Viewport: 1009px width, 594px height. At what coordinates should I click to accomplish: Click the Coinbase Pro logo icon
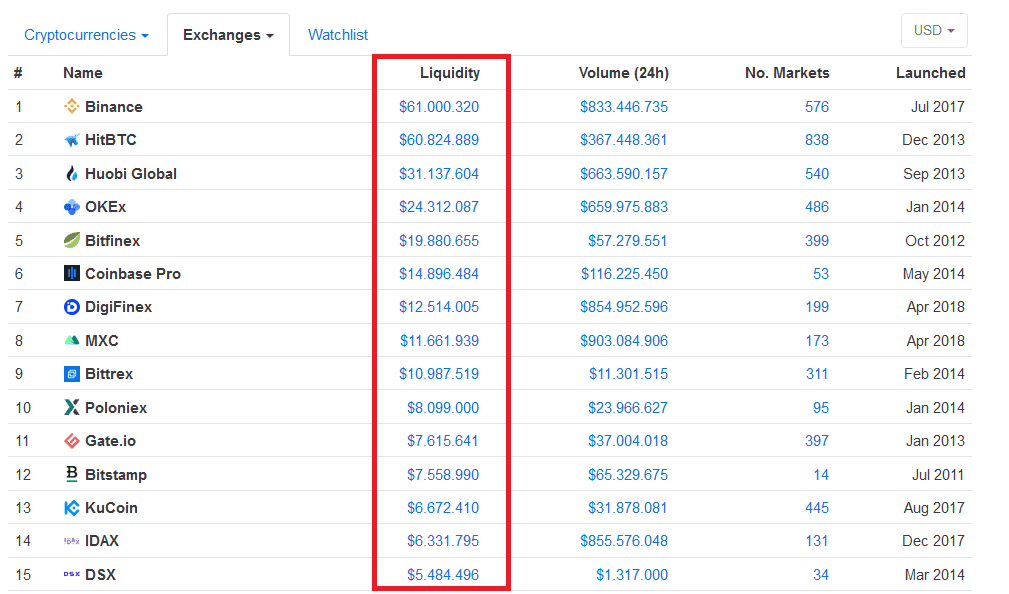[x=71, y=274]
